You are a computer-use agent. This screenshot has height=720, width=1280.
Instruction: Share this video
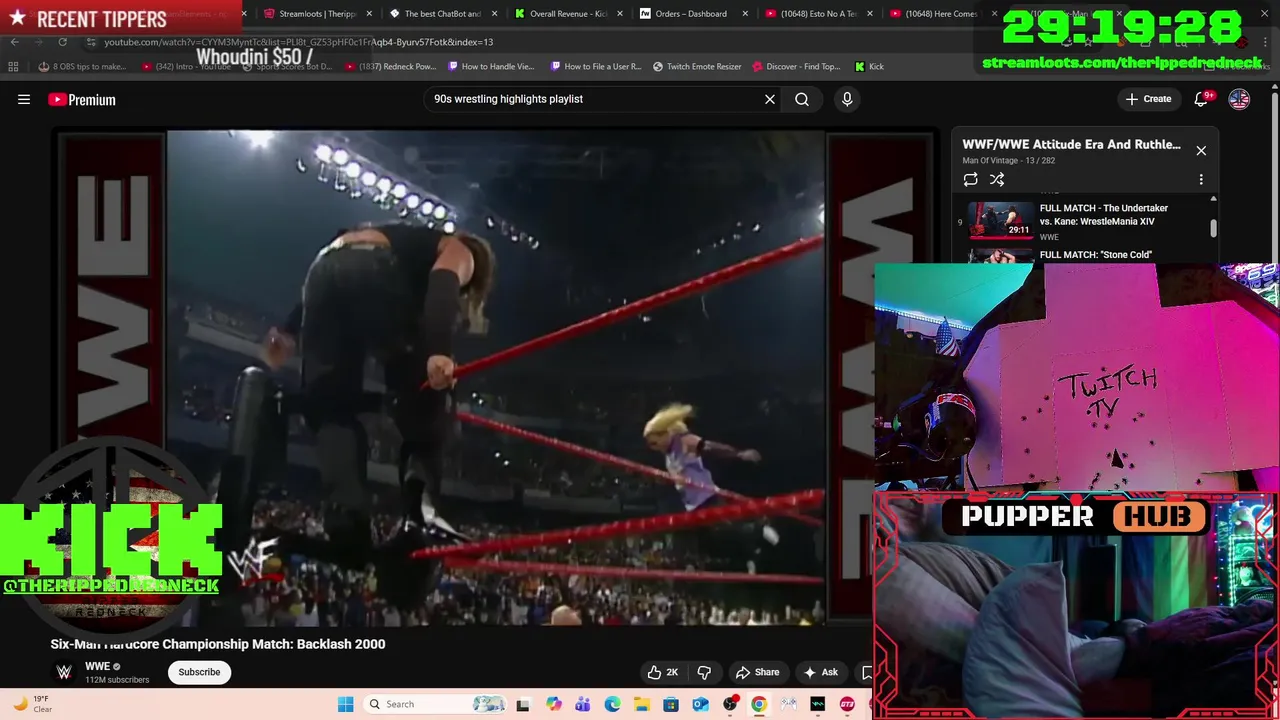(758, 672)
